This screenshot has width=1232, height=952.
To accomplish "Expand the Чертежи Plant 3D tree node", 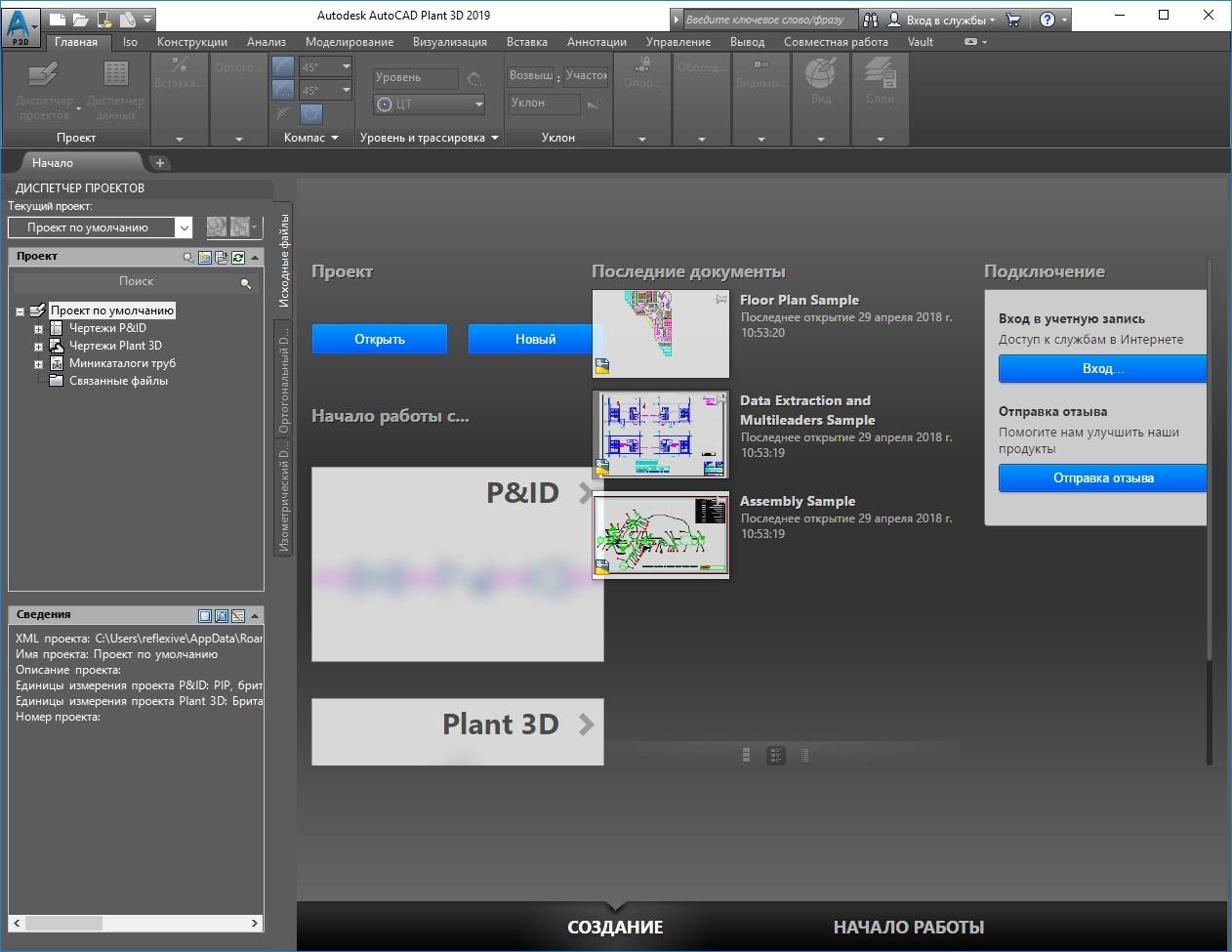I will (x=38, y=348).
